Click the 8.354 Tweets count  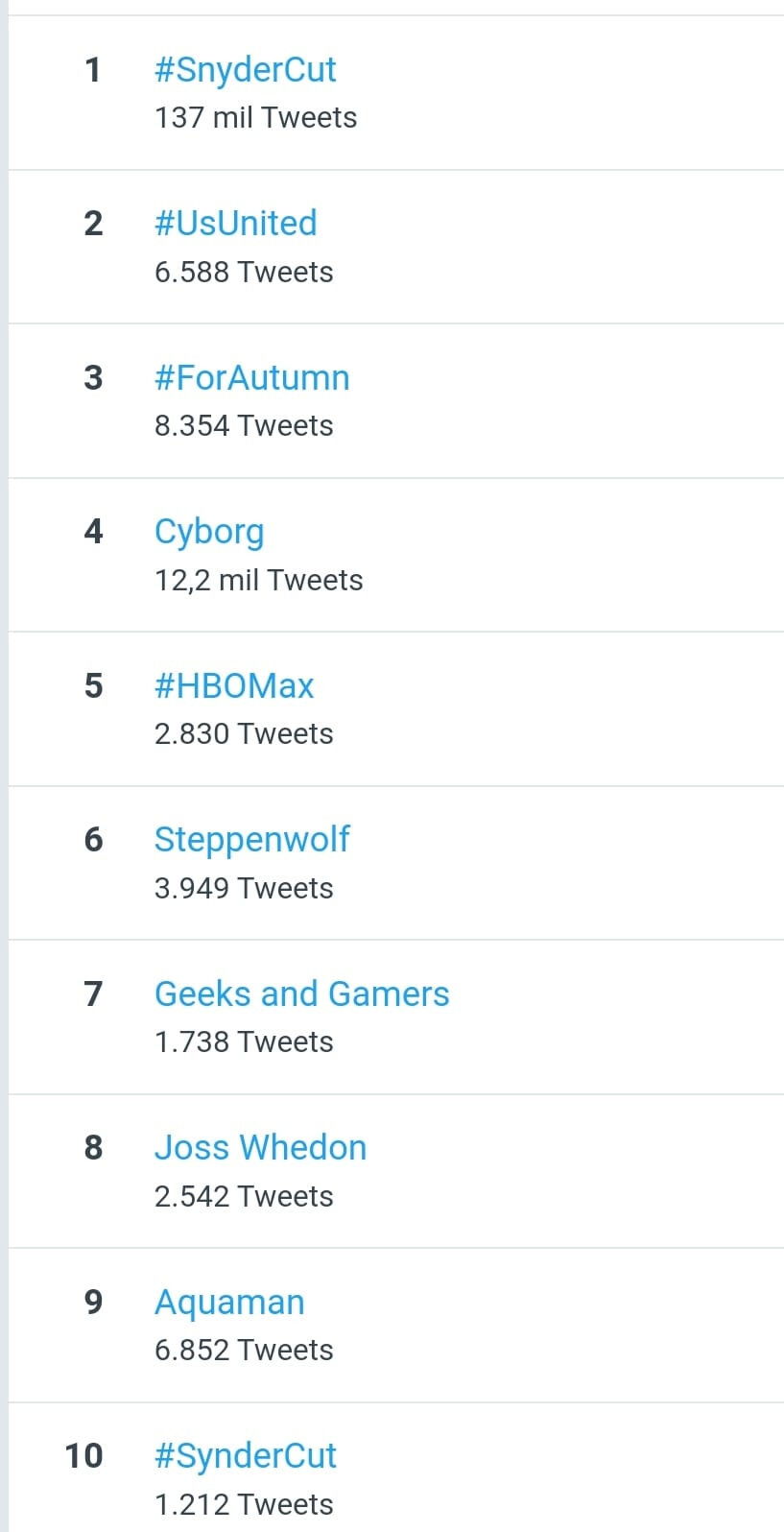[244, 426]
